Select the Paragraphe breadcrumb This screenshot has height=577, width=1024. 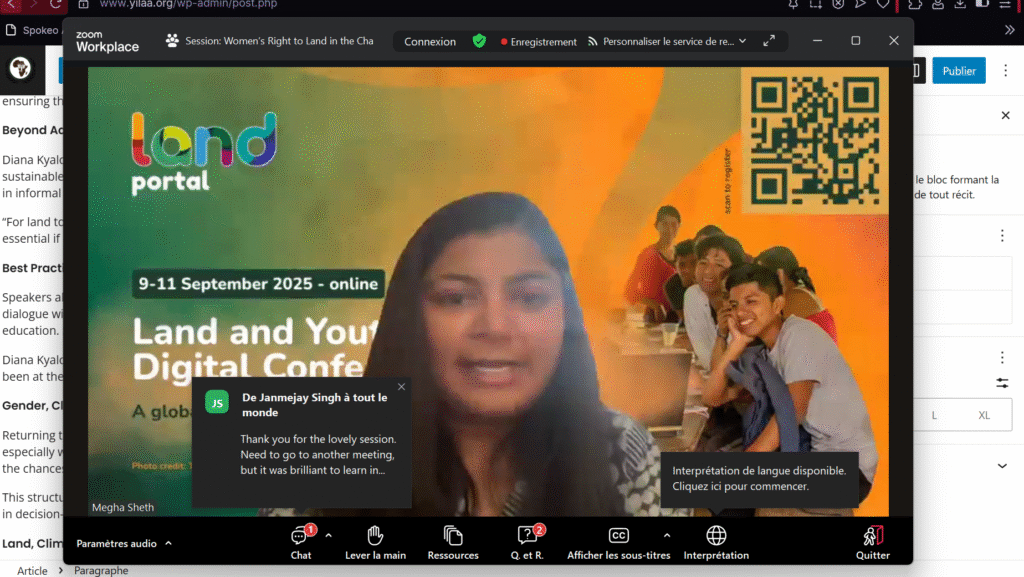(x=101, y=570)
